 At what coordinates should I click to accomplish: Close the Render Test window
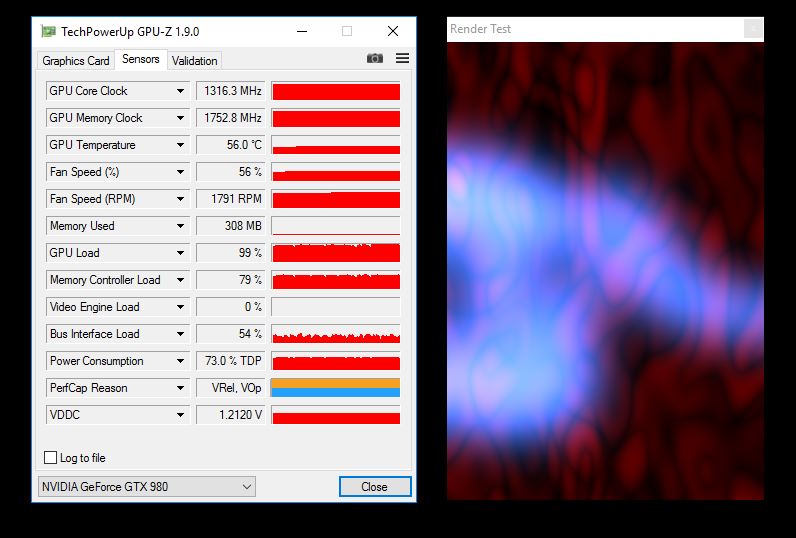pos(752,29)
